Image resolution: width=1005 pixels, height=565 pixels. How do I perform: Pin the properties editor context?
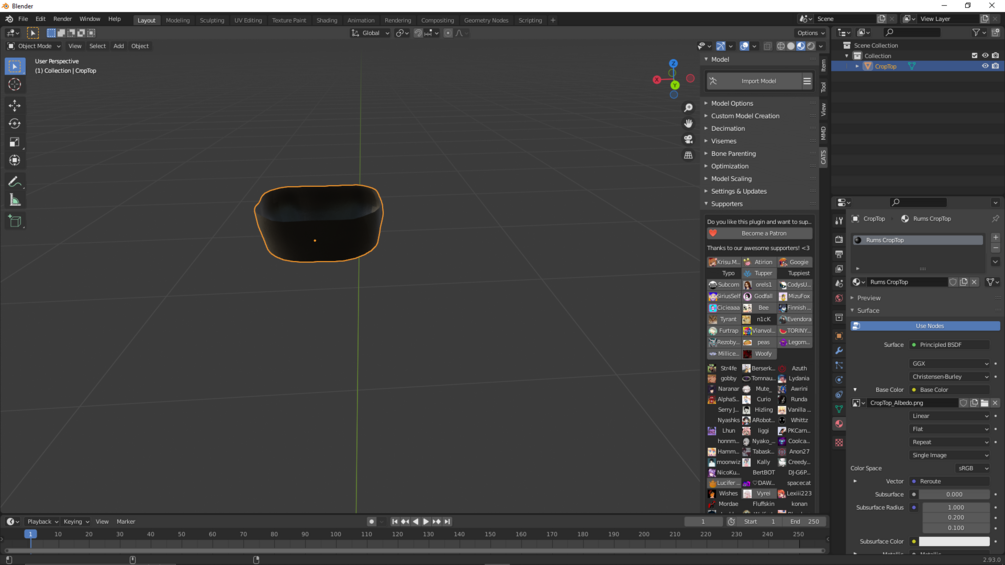[x=995, y=218]
